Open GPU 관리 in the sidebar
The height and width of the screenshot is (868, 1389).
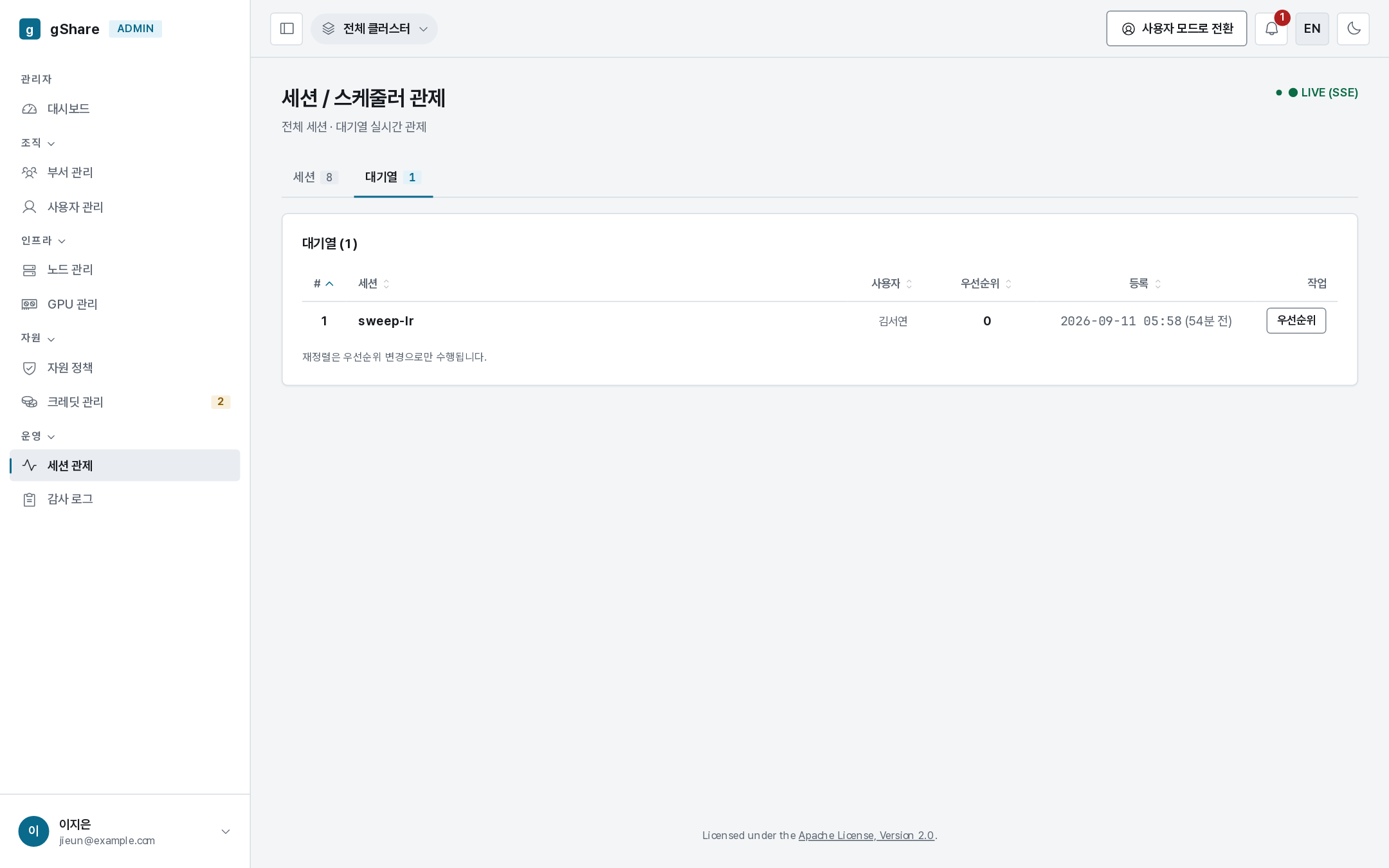tap(125, 304)
